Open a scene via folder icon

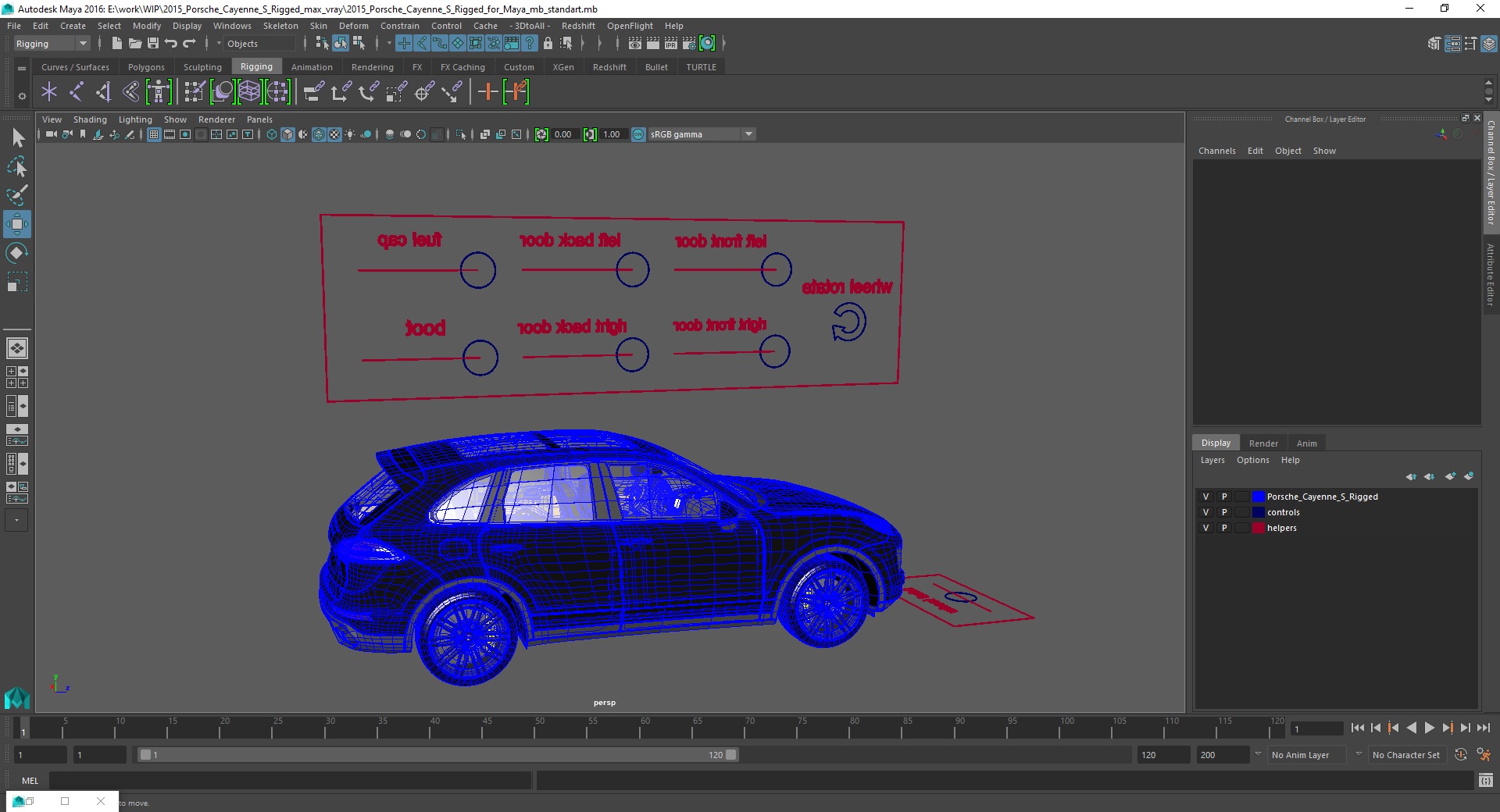pos(135,44)
